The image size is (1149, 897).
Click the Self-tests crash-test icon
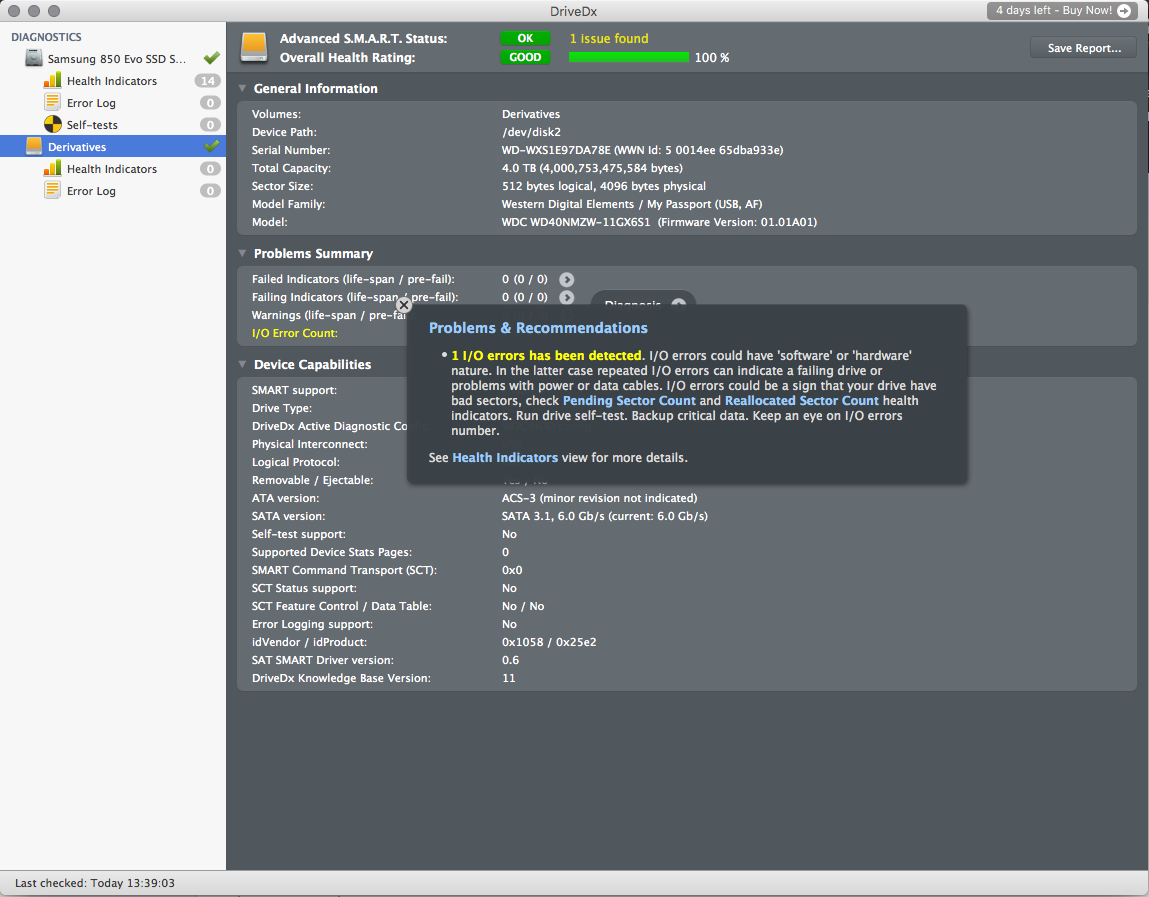point(53,125)
